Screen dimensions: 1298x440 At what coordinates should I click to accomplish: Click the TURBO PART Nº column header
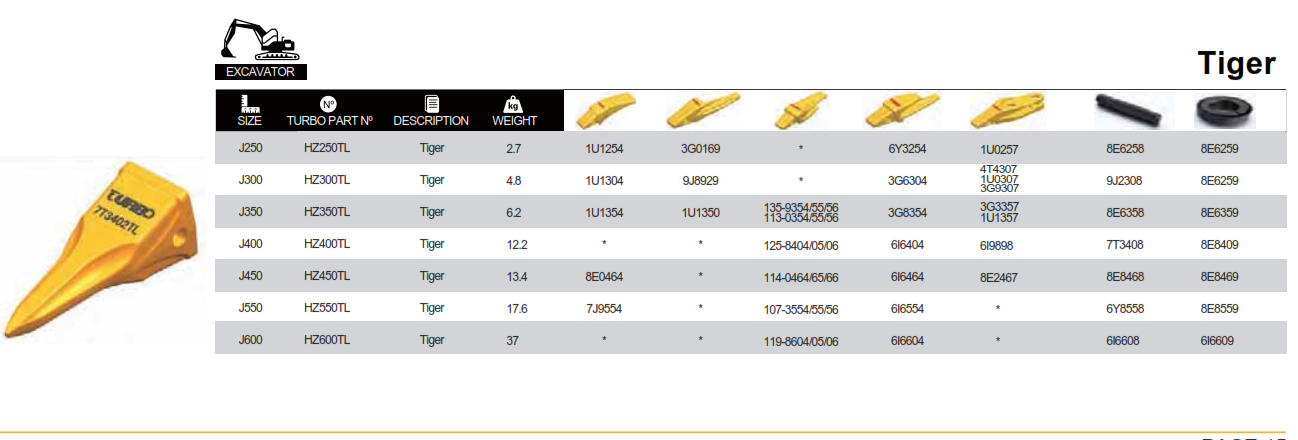(329, 120)
